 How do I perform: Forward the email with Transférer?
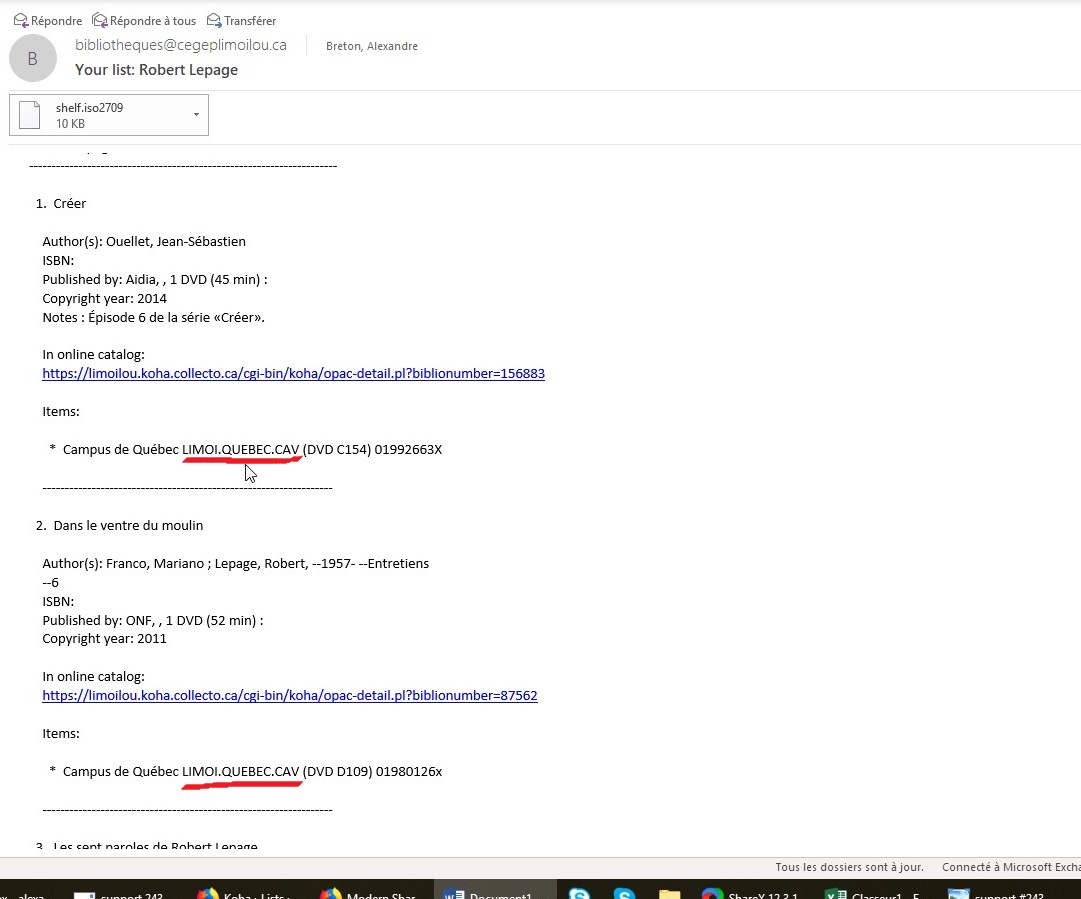coord(241,21)
